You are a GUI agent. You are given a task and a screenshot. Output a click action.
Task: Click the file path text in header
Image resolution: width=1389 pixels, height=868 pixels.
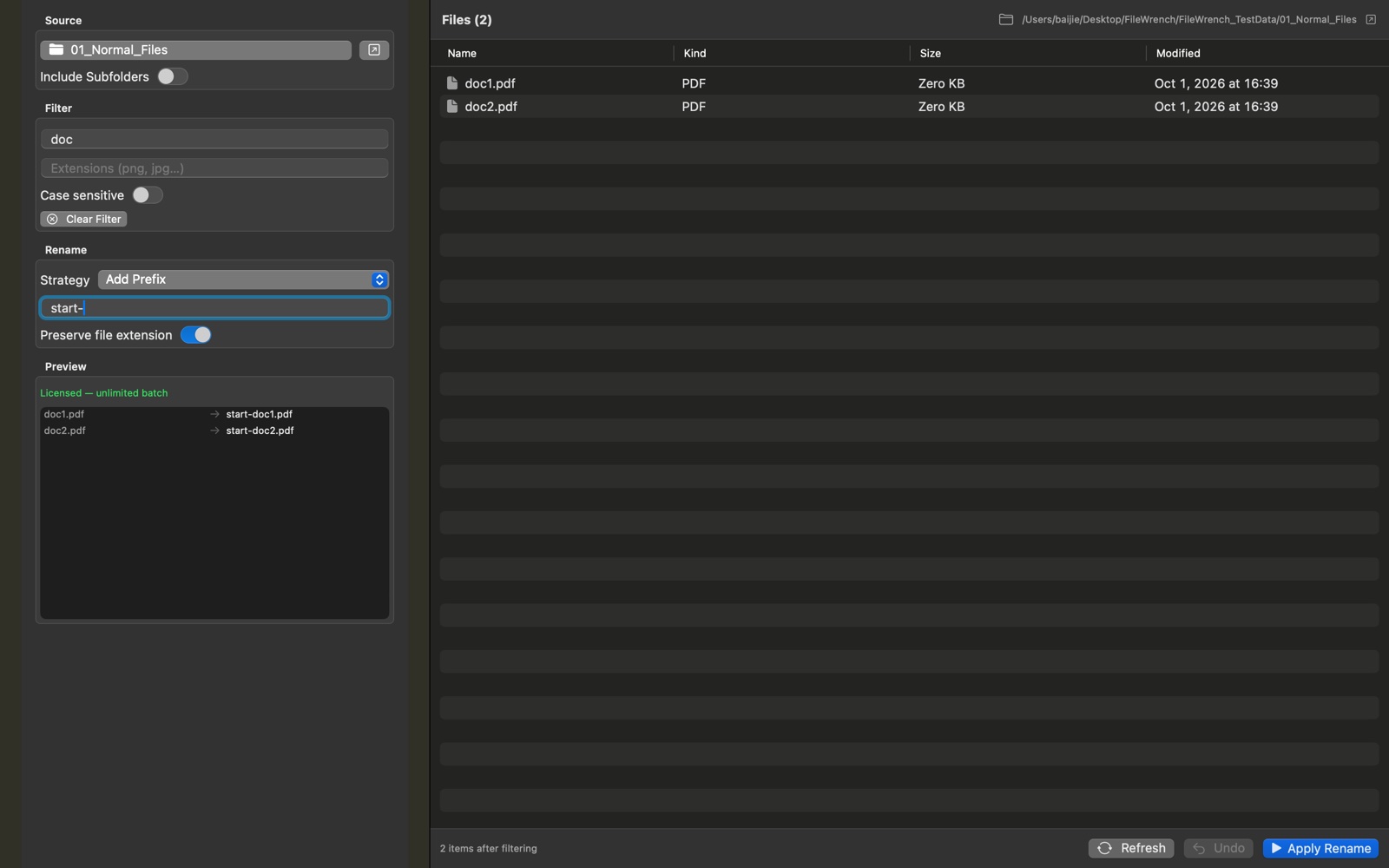tap(1189, 19)
